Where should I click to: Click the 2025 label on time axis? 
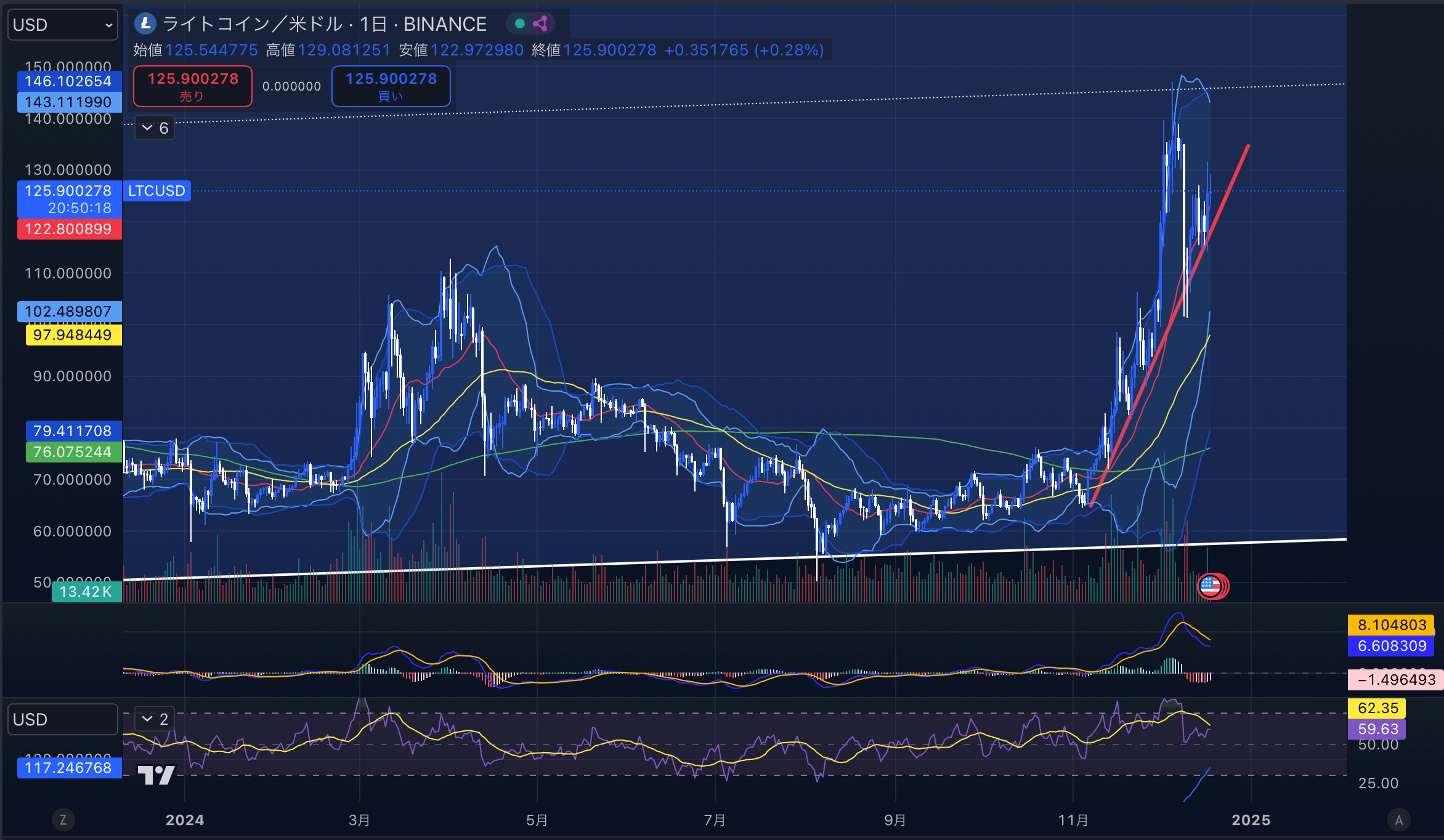click(x=1251, y=820)
